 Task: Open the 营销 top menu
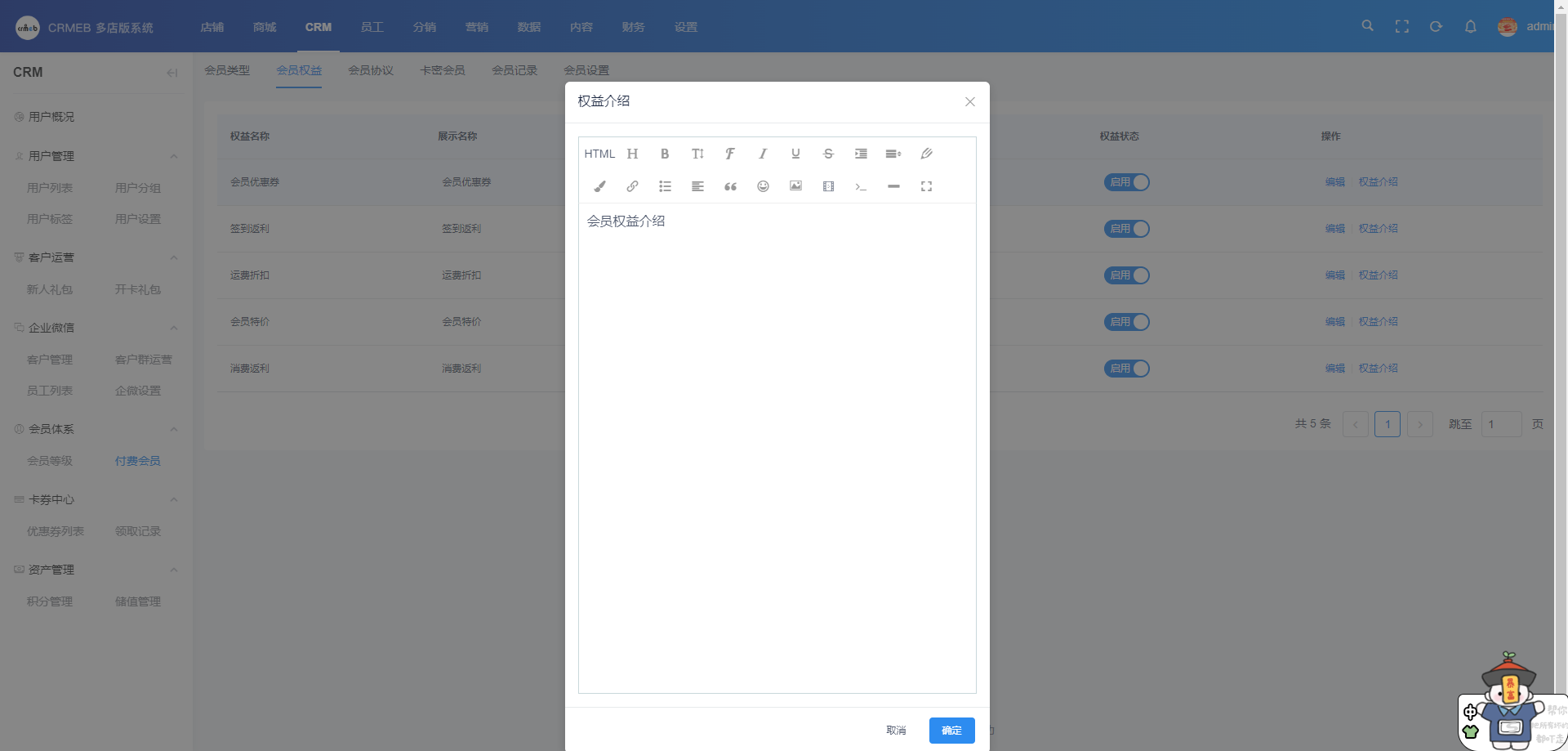pyautogui.click(x=476, y=27)
